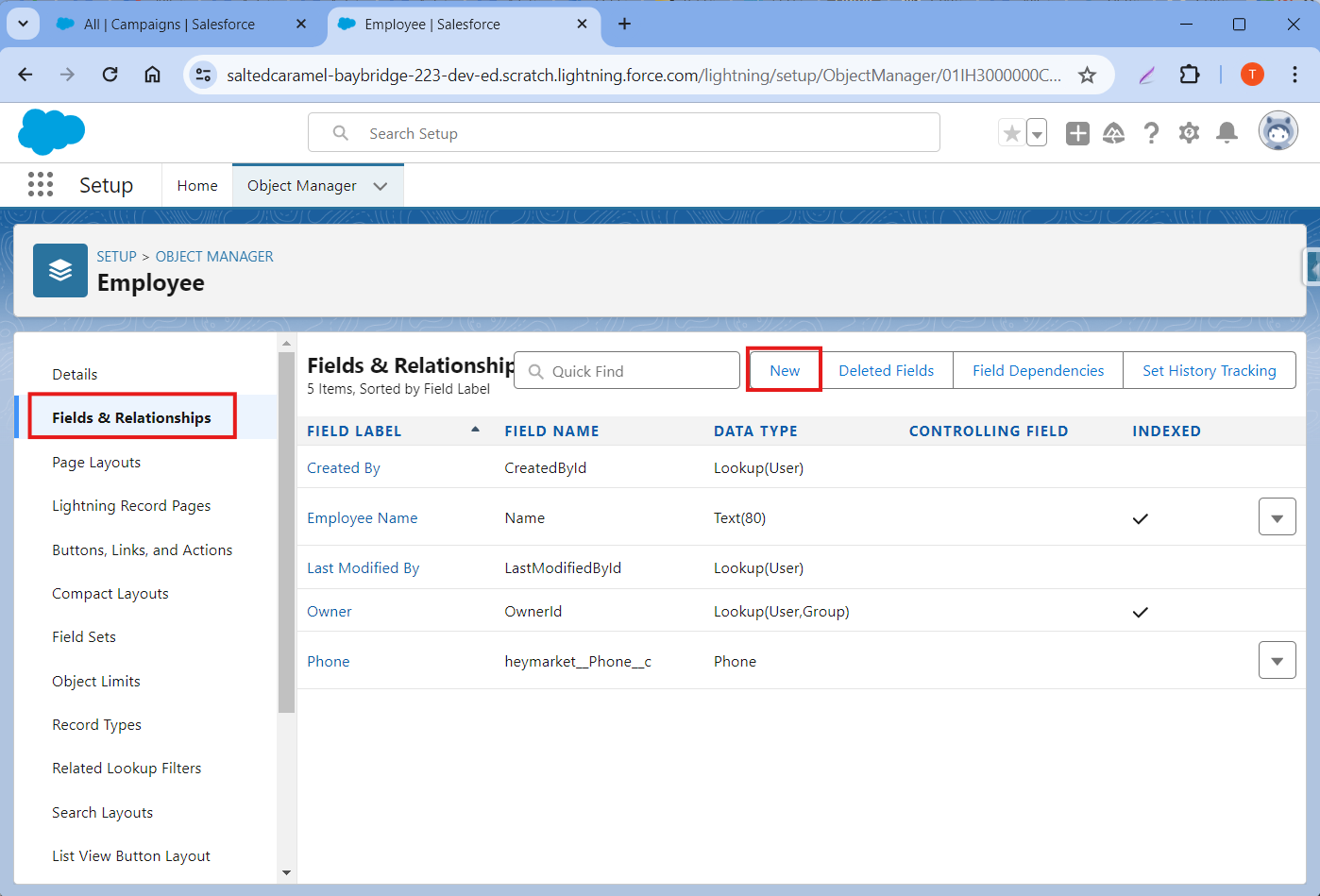
Task: Click the Employee object layers icon
Action: (60, 270)
